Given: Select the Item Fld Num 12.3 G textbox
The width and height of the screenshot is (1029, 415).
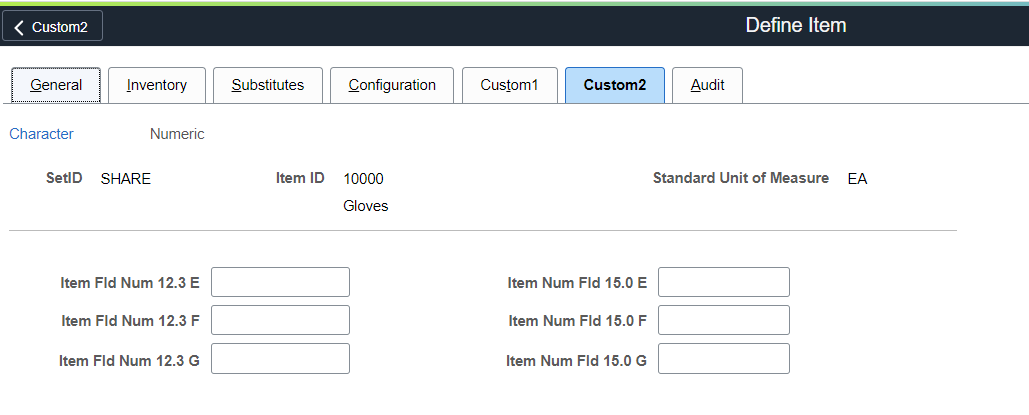Looking at the screenshot, I should coord(280,358).
